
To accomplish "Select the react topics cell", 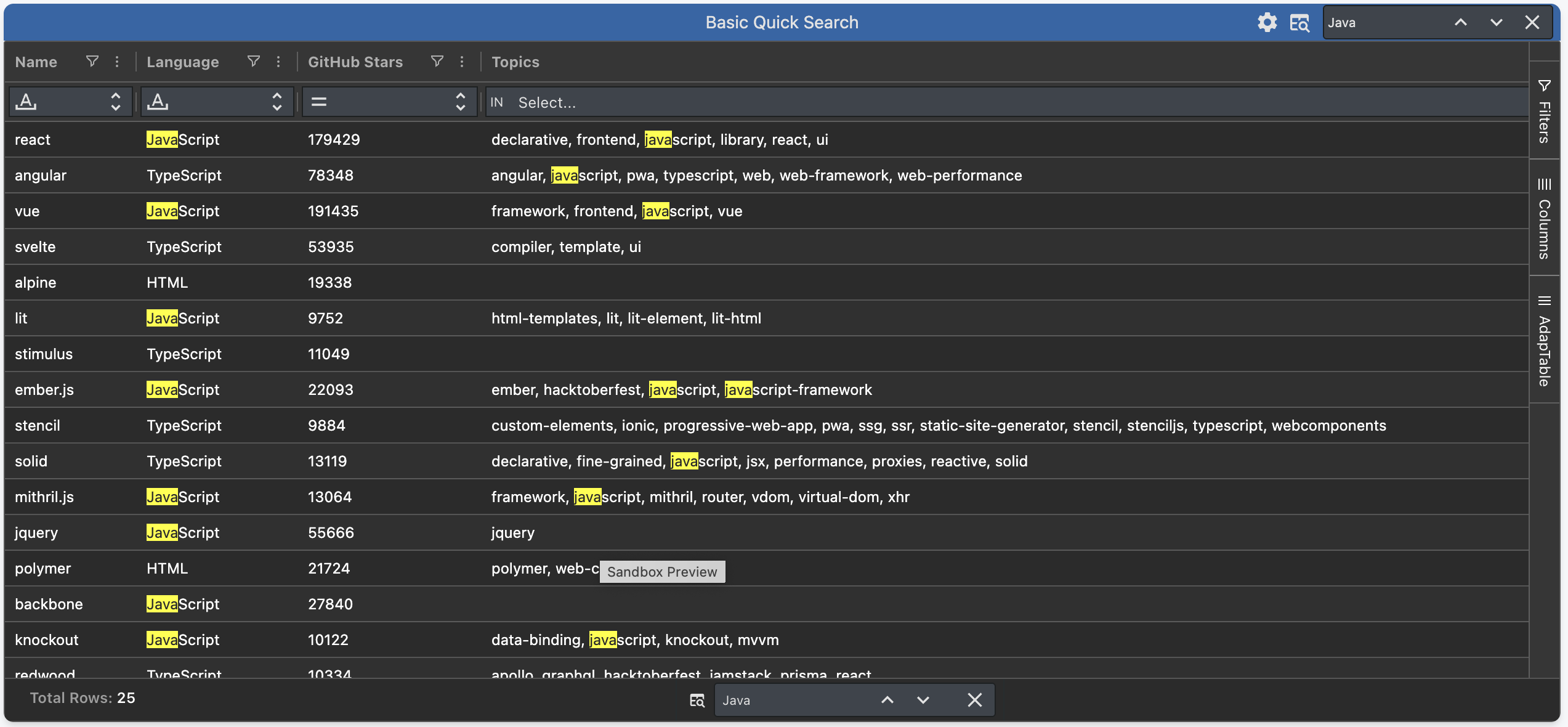I will pos(1005,140).
